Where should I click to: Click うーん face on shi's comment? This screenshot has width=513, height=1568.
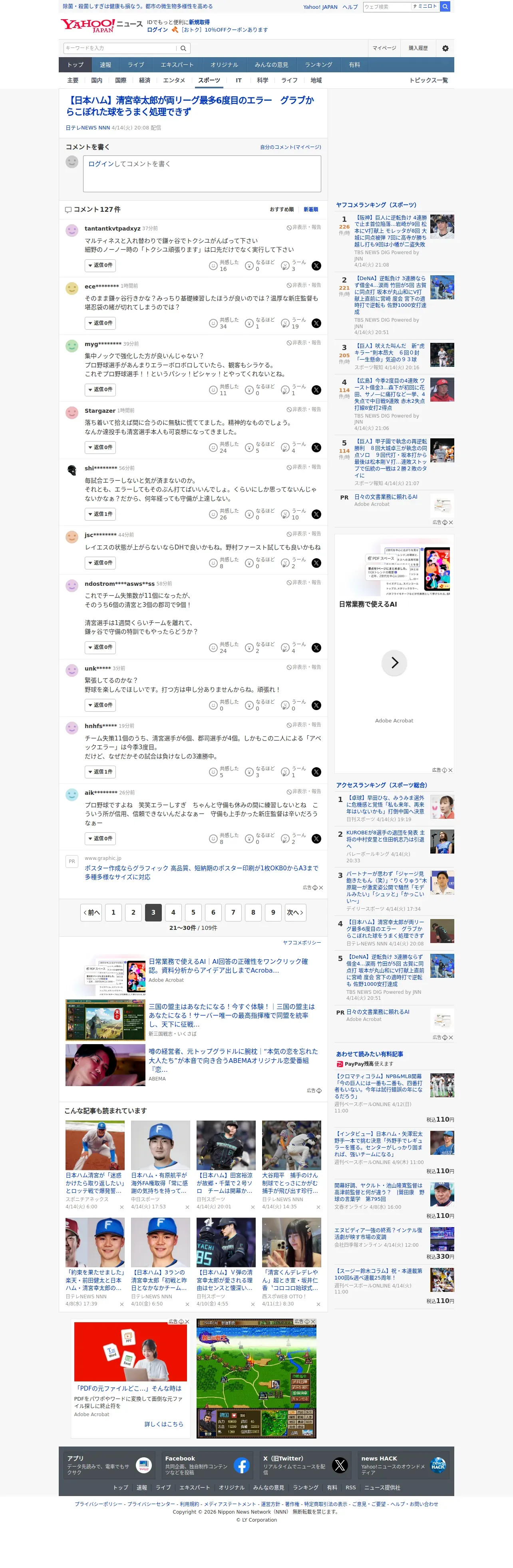(285, 514)
